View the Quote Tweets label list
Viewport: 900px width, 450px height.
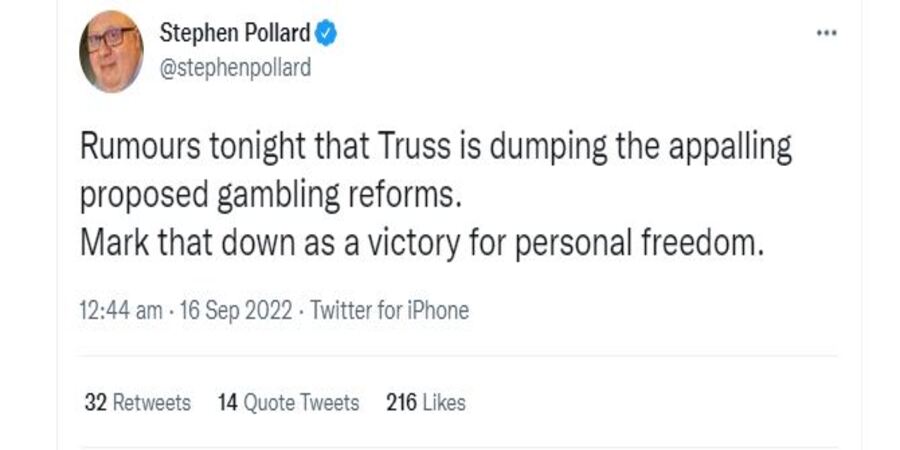tap(301, 403)
